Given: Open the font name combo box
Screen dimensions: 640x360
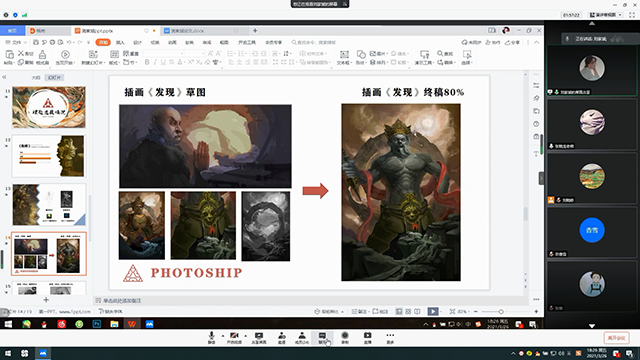Looking at the screenshot, I should 164,53.
